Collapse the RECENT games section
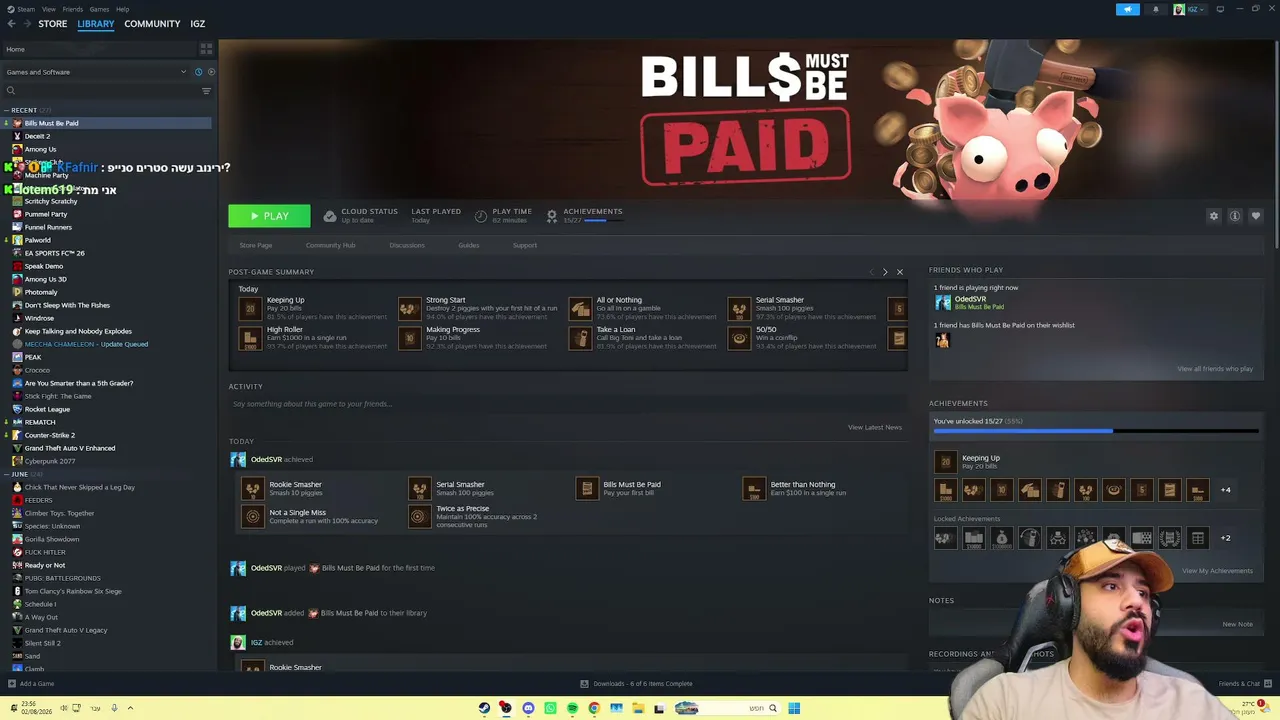The image size is (1280, 720). pos(7,110)
